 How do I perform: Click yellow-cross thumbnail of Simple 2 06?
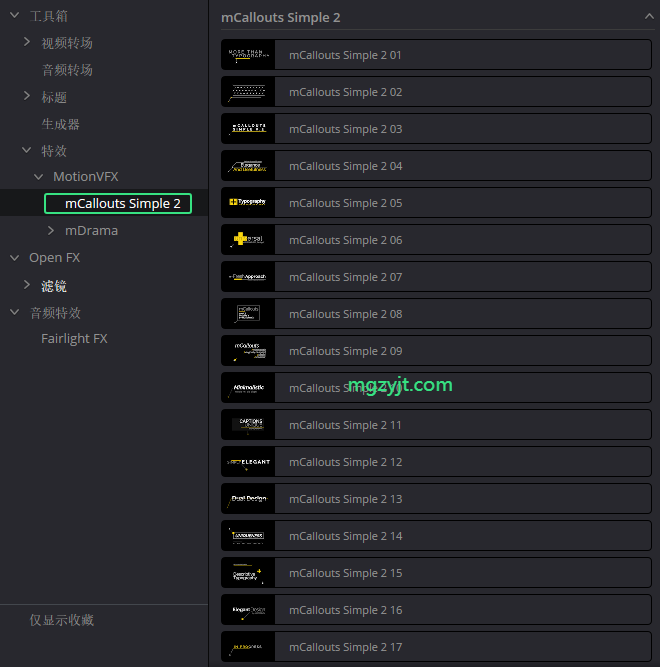[248, 240]
